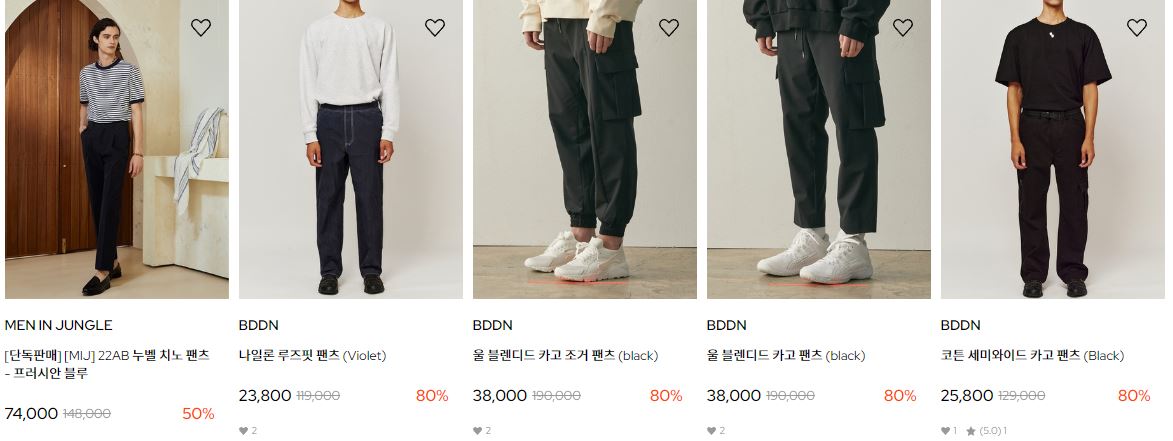Wishlist the MEN IN JUNGLE chino pants
Screen dimensions: 1173x441
pyautogui.click(x=200, y=28)
